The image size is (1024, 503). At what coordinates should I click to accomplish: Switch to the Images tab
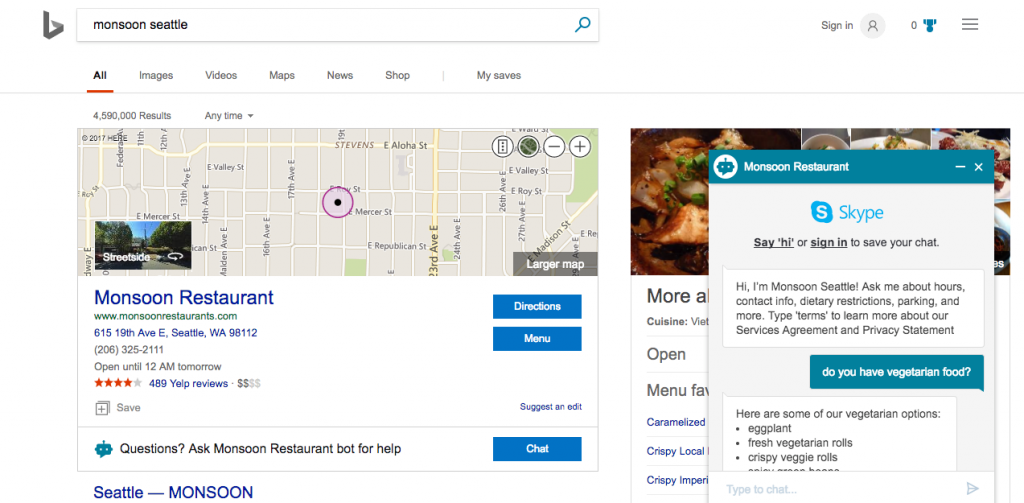coord(156,75)
